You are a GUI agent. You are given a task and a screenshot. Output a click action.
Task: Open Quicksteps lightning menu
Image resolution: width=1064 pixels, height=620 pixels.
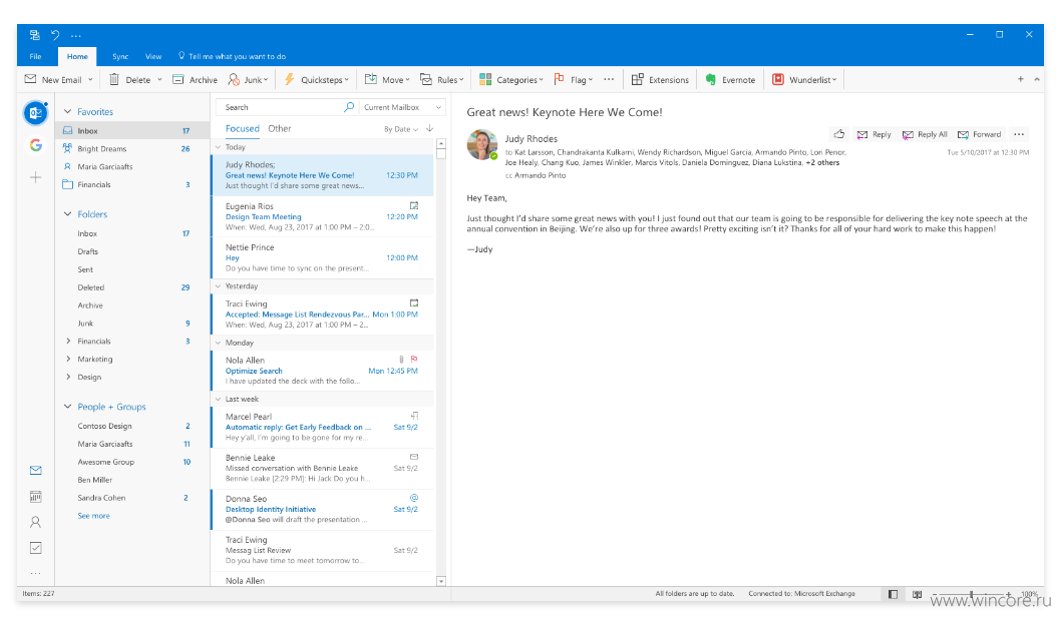click(x=316, y=79)
